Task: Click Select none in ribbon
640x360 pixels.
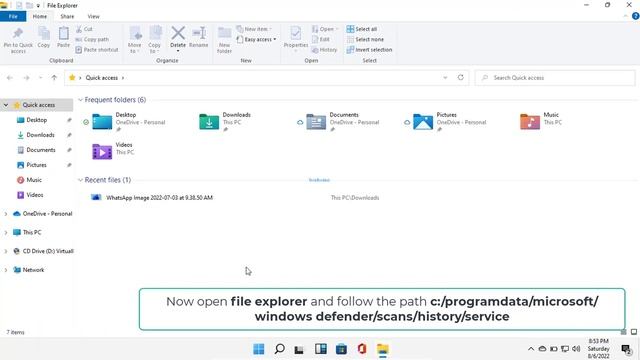Action: click(365, 39)
